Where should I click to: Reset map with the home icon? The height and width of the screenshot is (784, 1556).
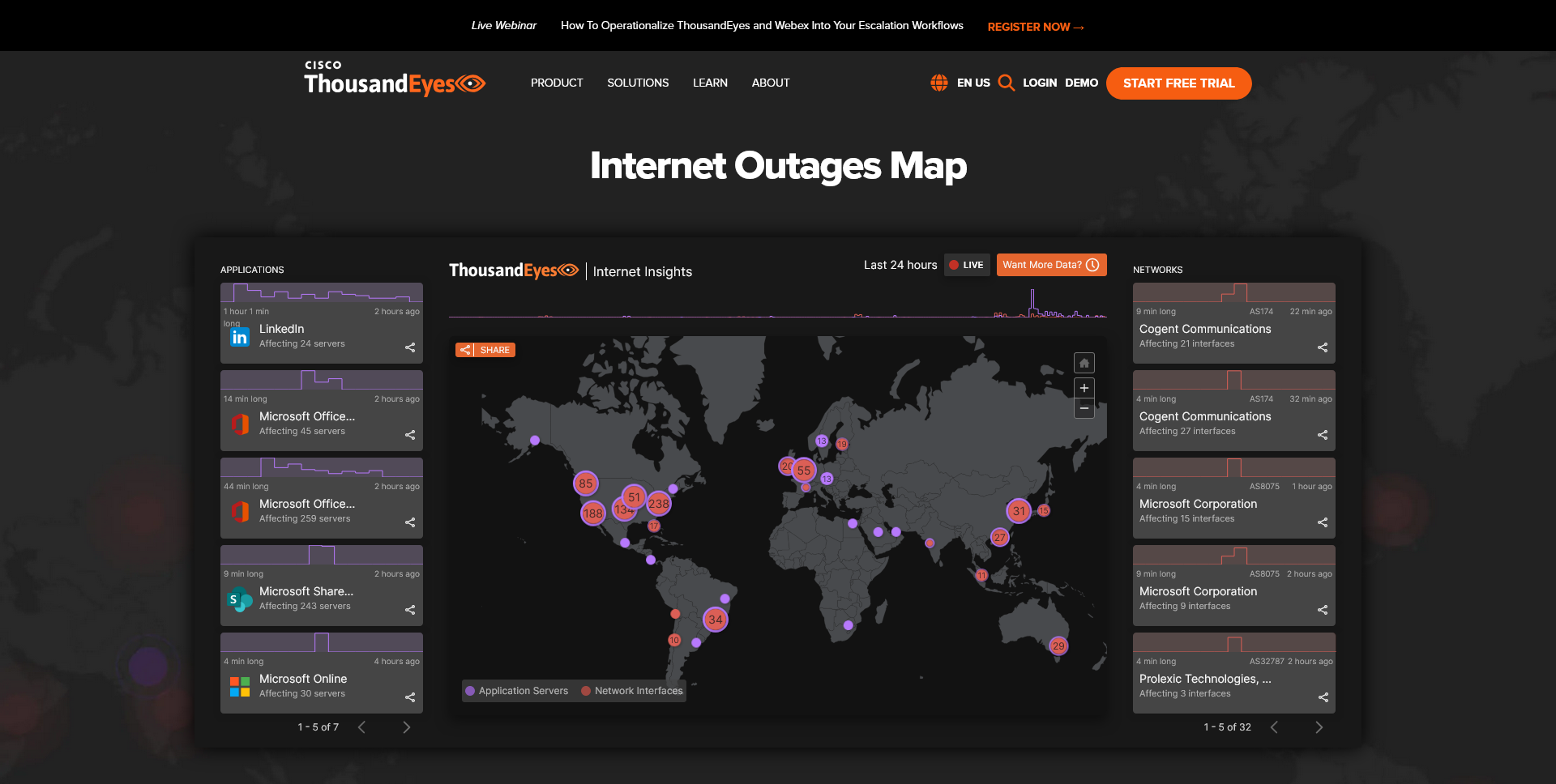(1084, 363)
